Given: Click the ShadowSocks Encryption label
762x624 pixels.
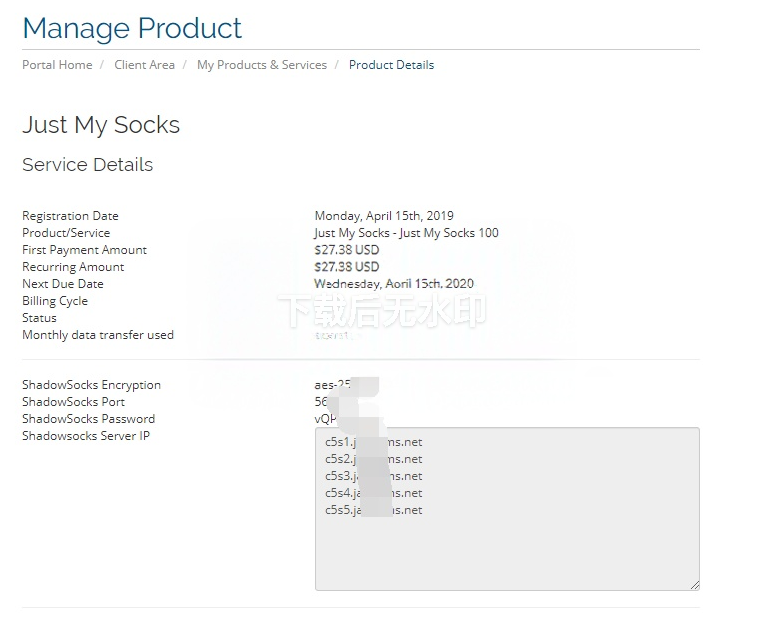Looking at the screenshot, I should pyautogui.click(x=91, y=385).
